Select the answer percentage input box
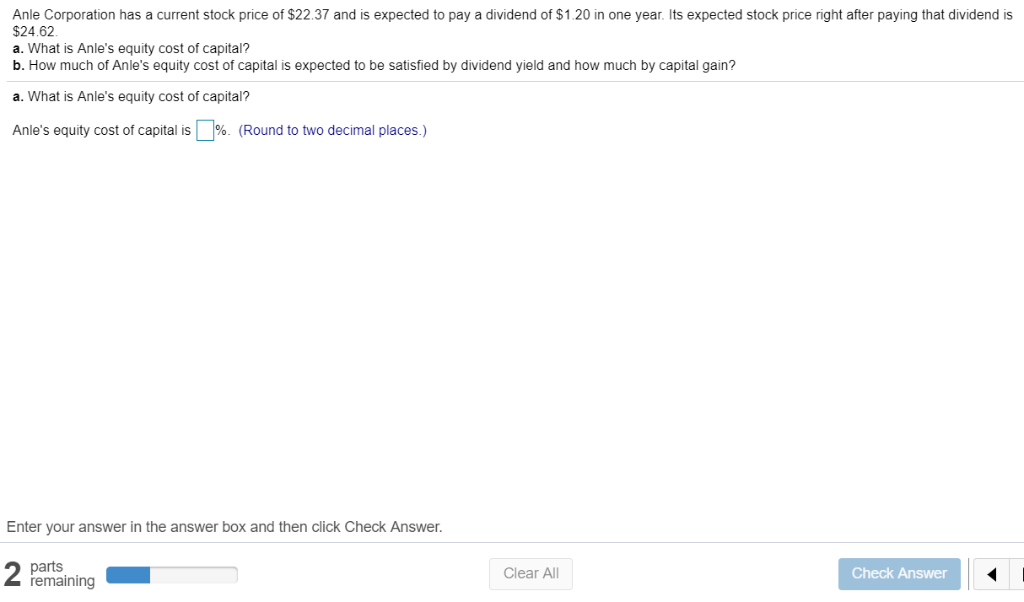The image size is (1024, 602). click(x=203, y=129)
